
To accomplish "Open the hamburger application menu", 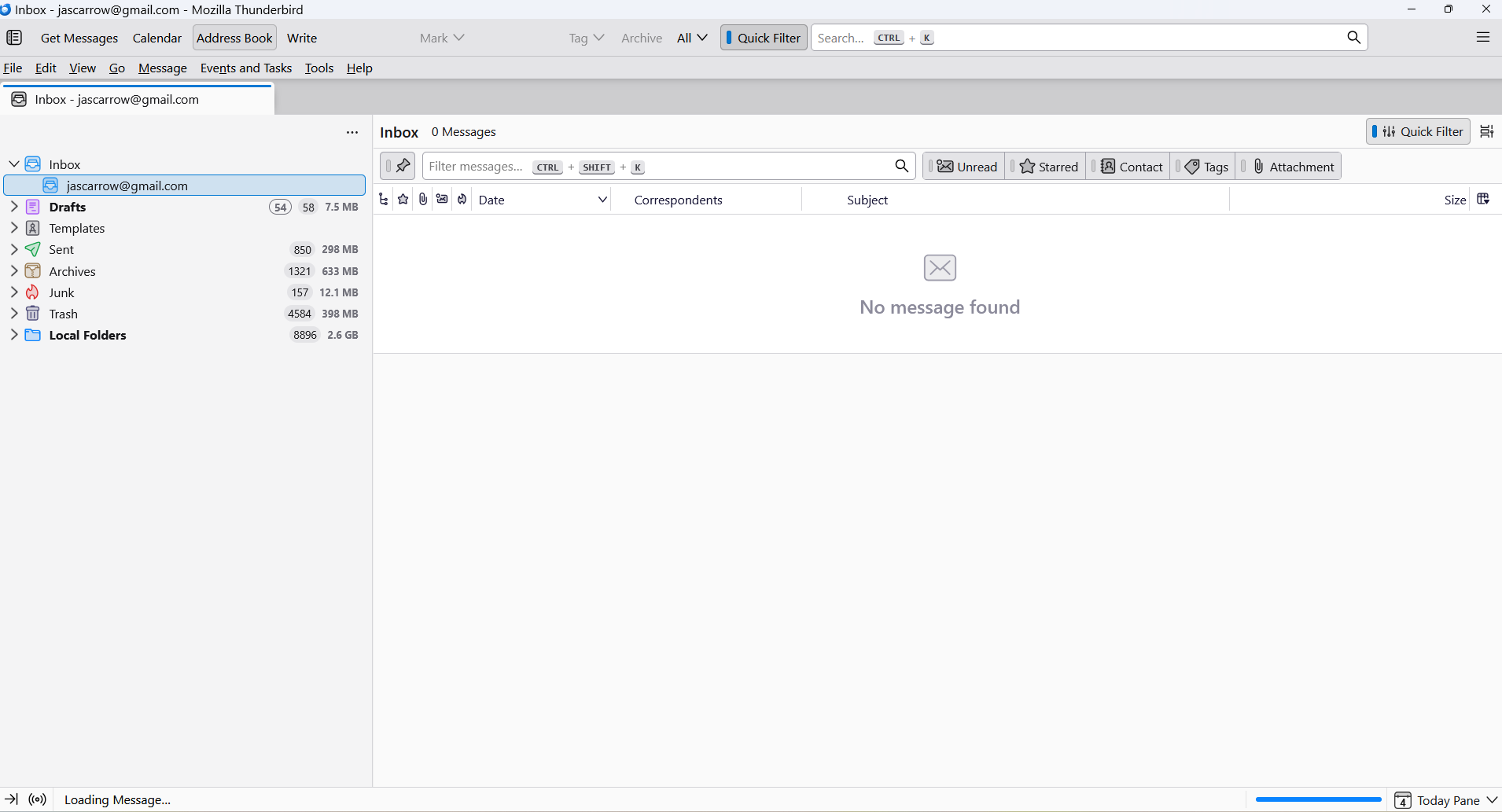I will coord(1482,38).
